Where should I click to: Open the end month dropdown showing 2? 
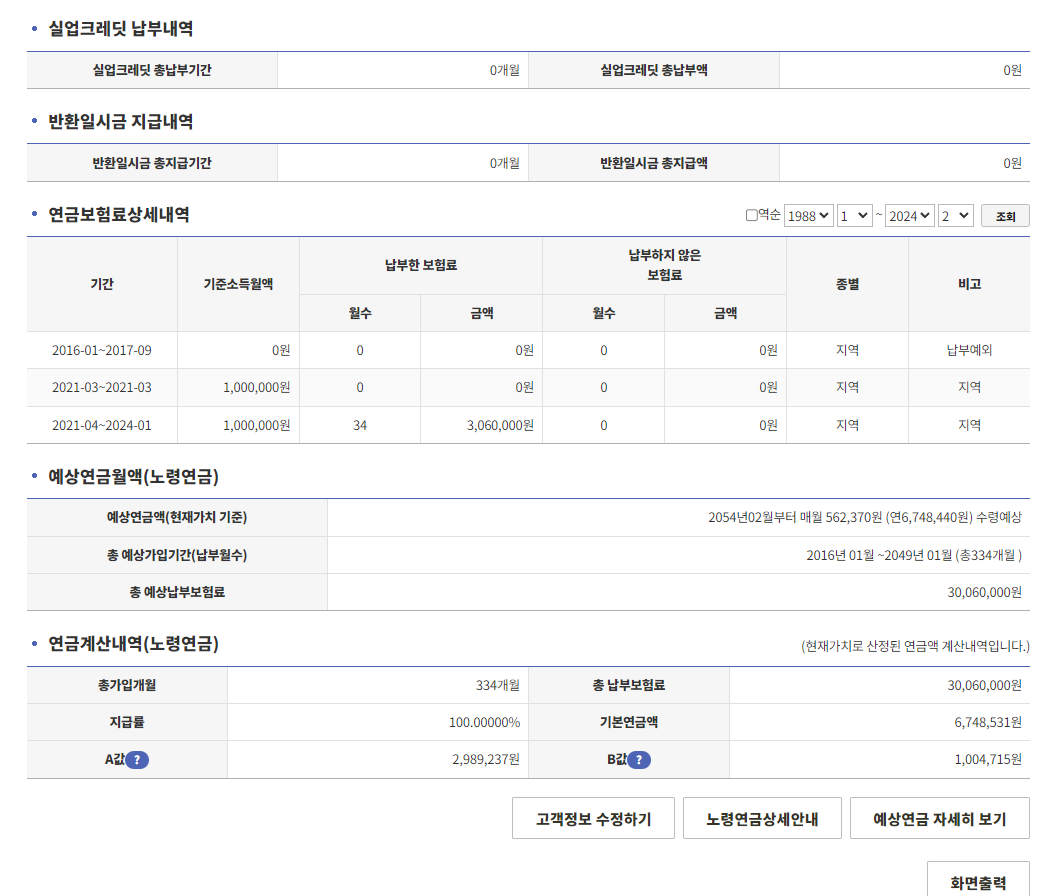point(955,216)
